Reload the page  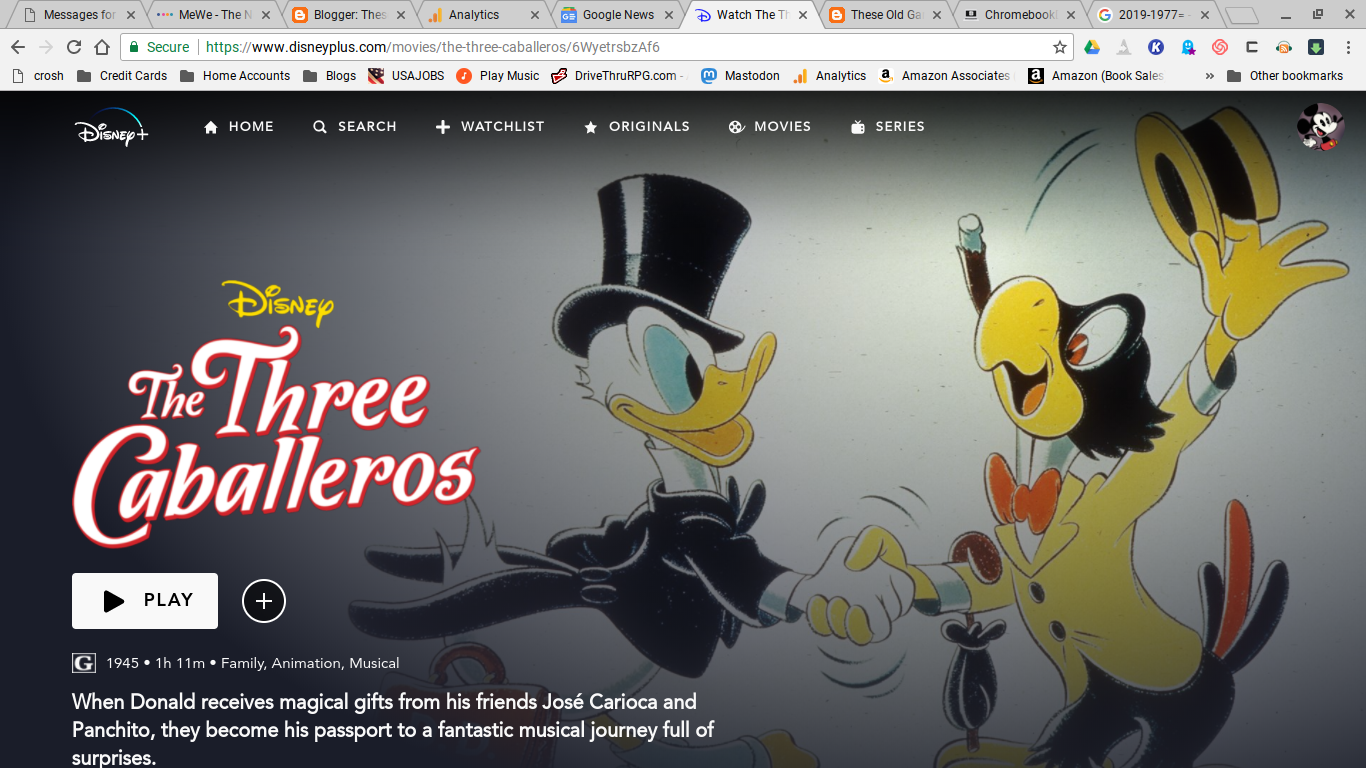(74, 47)
